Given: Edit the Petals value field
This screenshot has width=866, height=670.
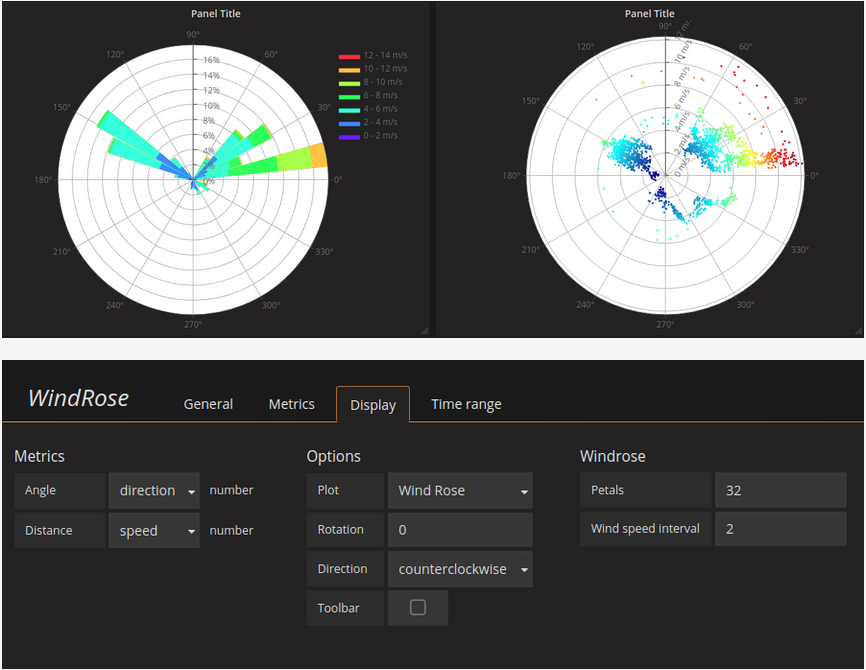Looking at the screenshot, I should pyautogui.click(x=780, y=490).
